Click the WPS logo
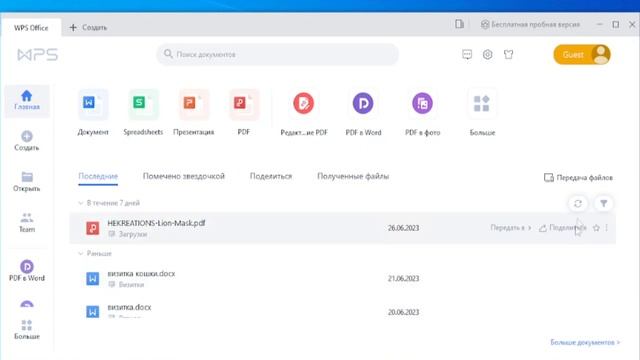This screenshot has width=640, height=360. (38, 54)
